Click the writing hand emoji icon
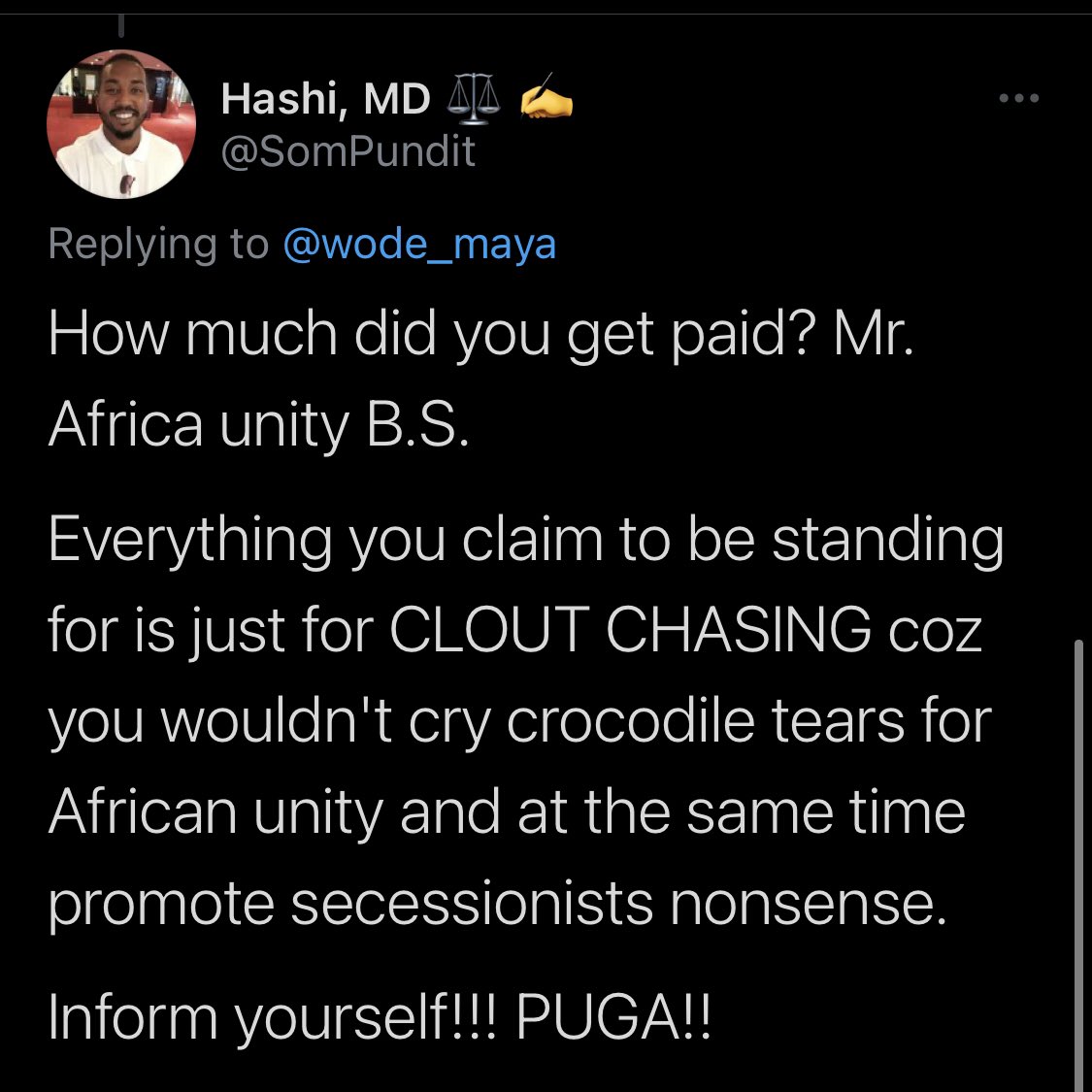The width and height of the screenshot is (1092, 1092). (x=547, y=100)
